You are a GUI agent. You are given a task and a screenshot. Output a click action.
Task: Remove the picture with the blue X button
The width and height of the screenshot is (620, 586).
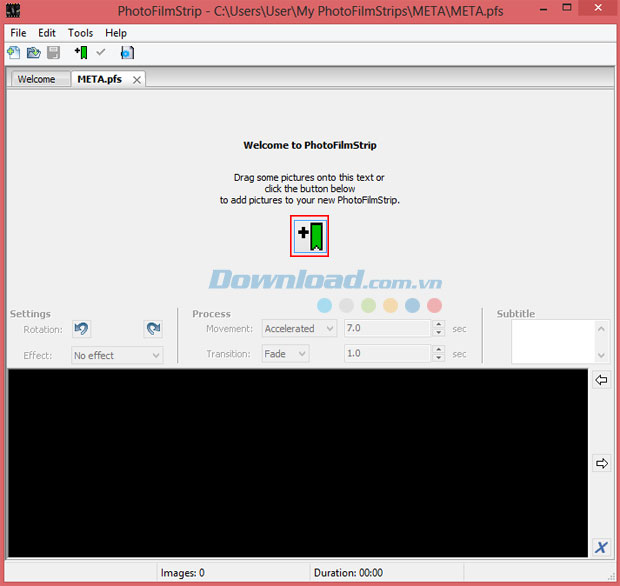pos(601,548)
